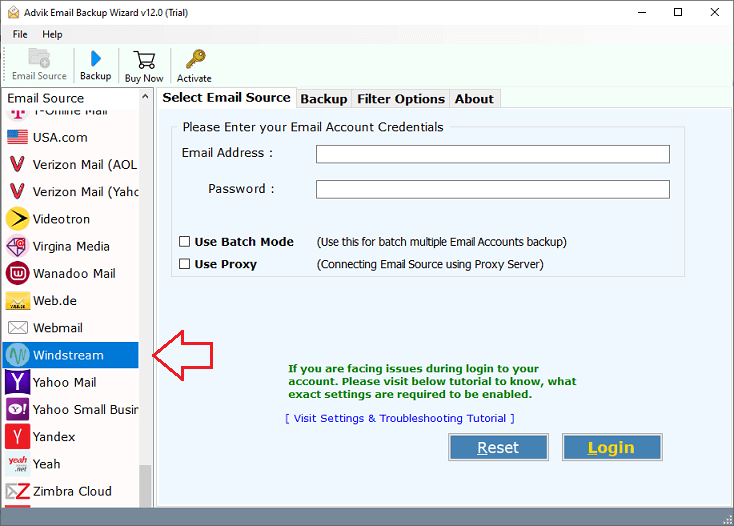Switch to the About tab

[474, 99]
